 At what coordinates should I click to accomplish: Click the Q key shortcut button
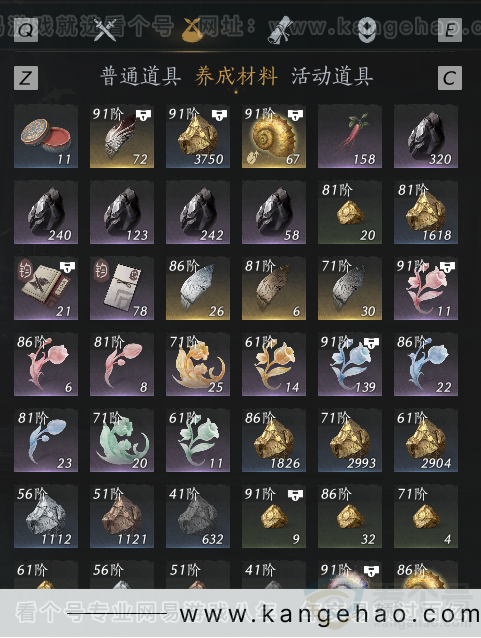(26, 30)
